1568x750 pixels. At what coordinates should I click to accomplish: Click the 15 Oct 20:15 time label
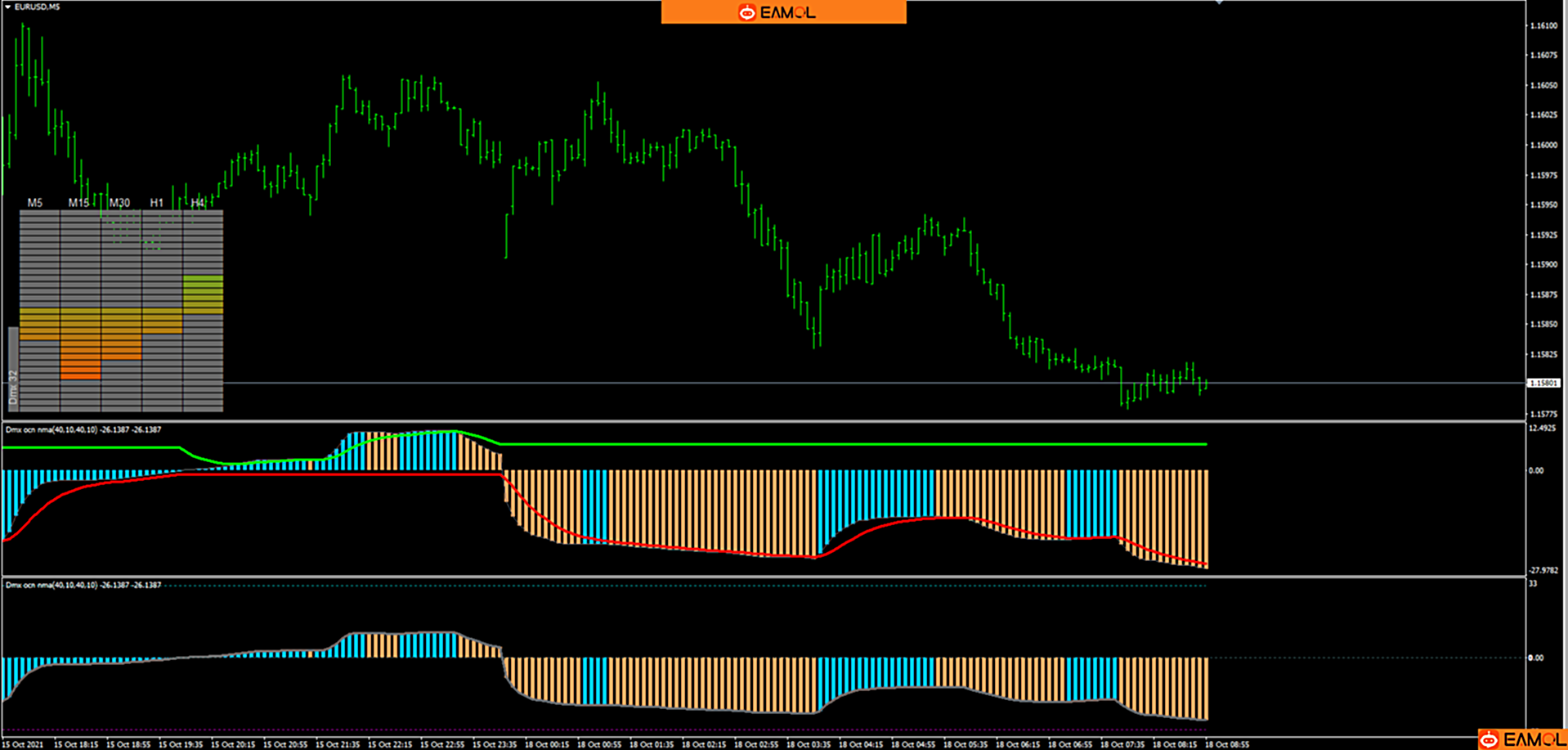233,744
